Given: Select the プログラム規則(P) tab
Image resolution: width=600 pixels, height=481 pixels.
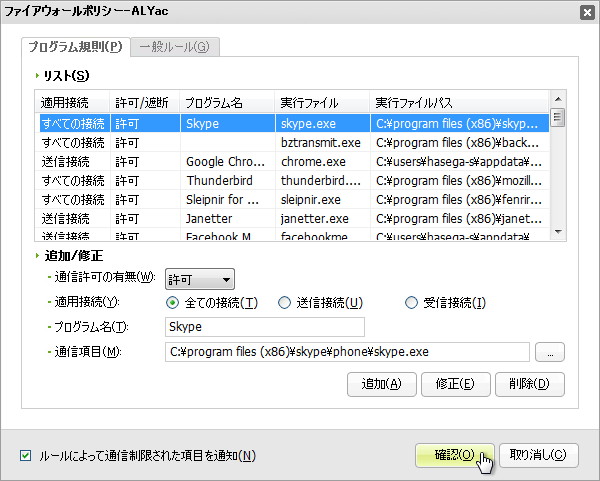Looking at the screenshot, I should coord(75,47).
